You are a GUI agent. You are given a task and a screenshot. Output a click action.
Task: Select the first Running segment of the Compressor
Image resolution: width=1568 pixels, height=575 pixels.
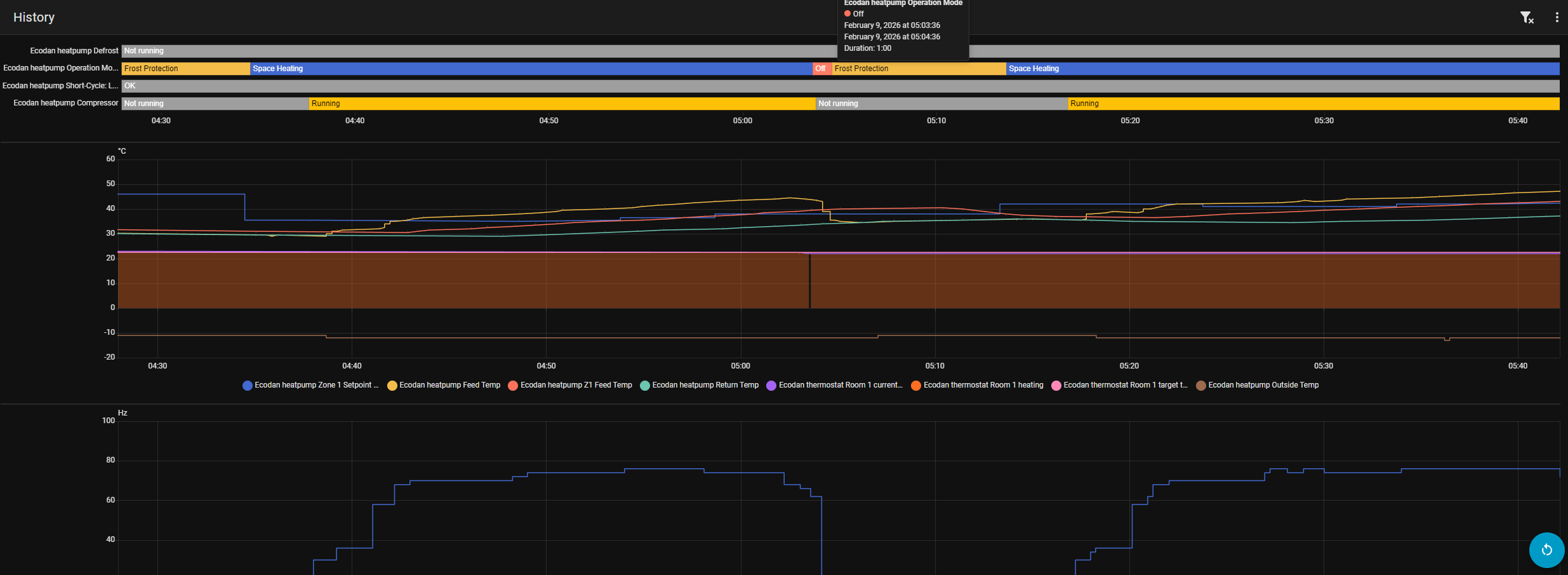pos(562,104)
